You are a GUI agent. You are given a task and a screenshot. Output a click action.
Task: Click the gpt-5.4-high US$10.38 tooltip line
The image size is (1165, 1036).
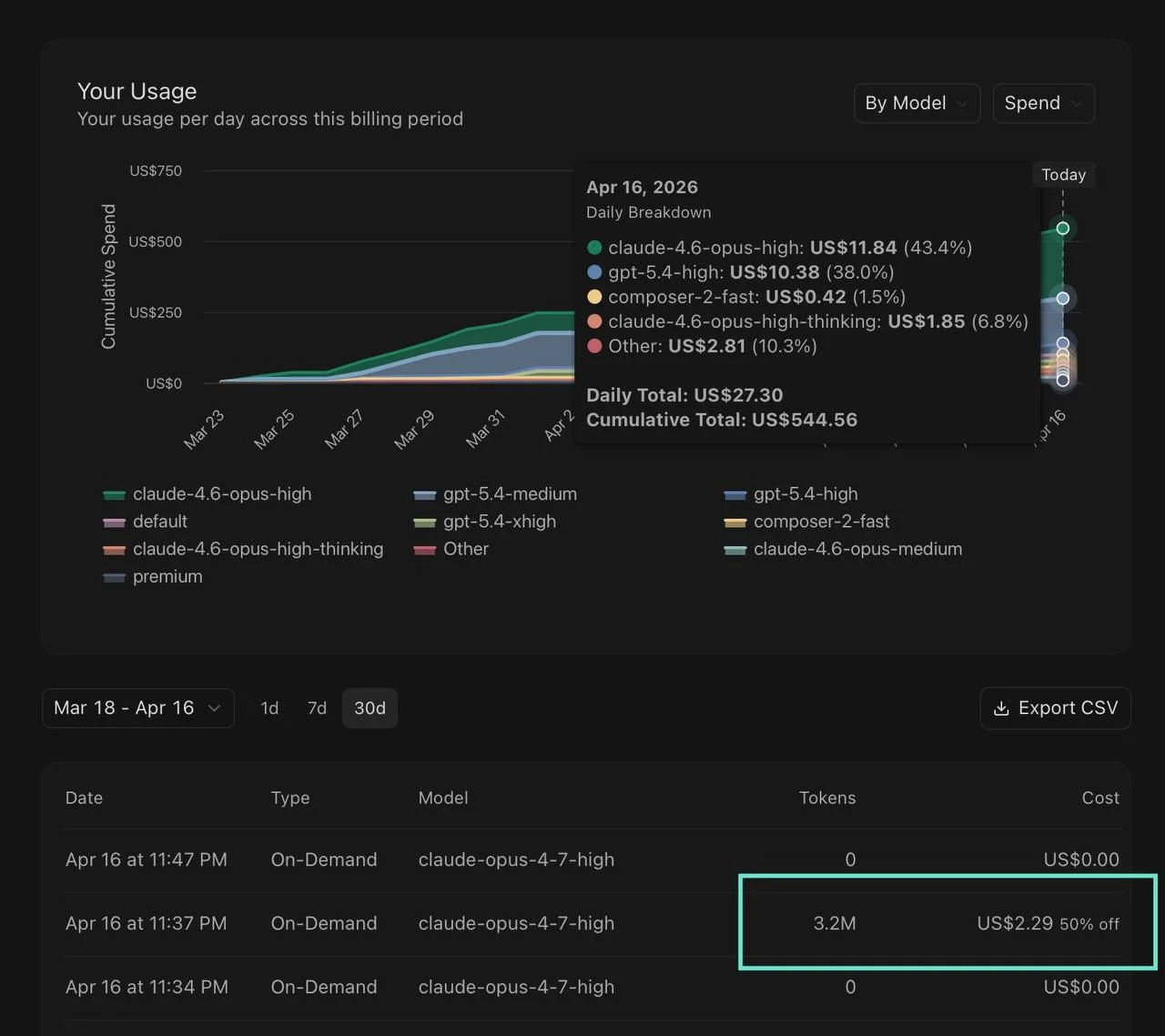pos(741,272)
